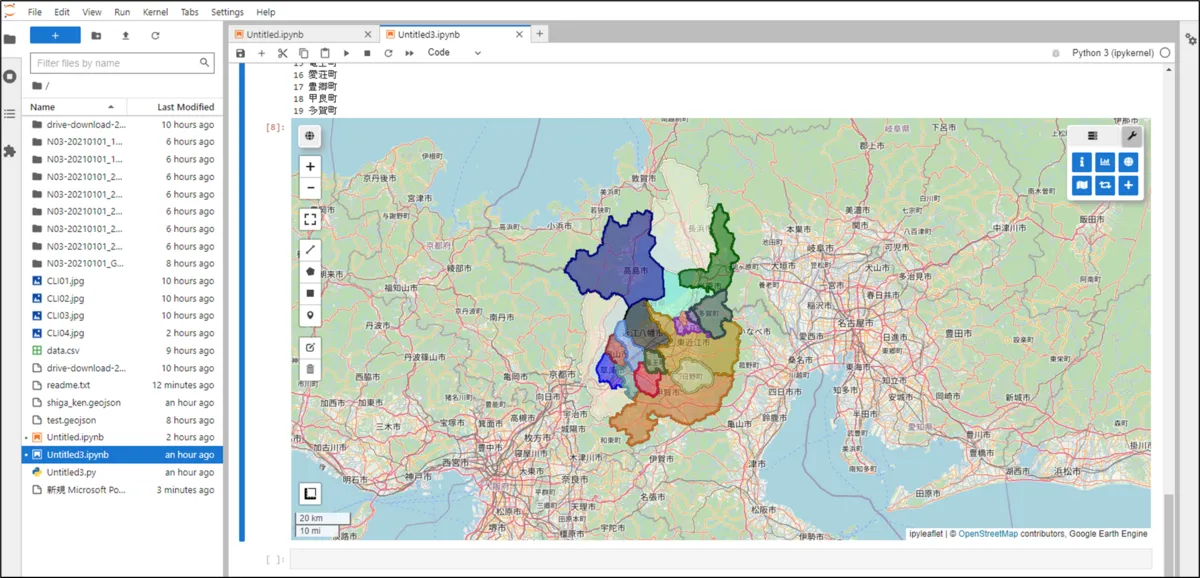Toggle the wrench toolbar button
The image size is (1200, 578).
coord(1131,135)
